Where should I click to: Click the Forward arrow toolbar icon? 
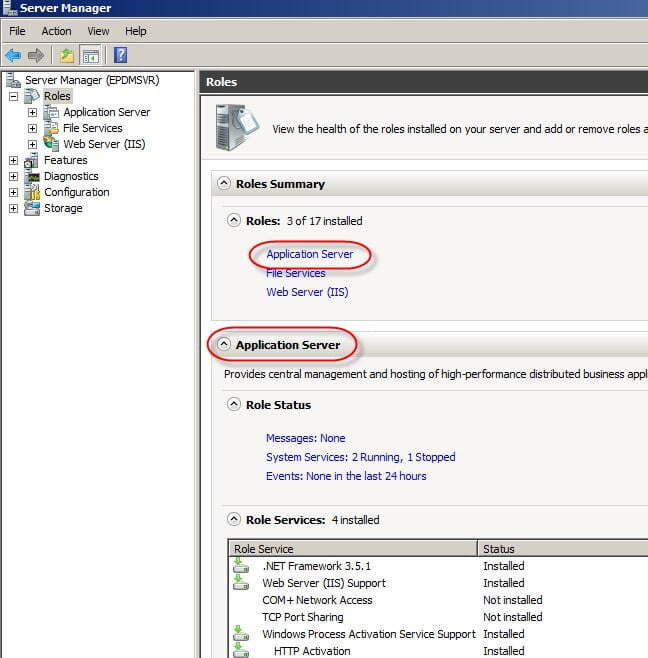(36, 55)
